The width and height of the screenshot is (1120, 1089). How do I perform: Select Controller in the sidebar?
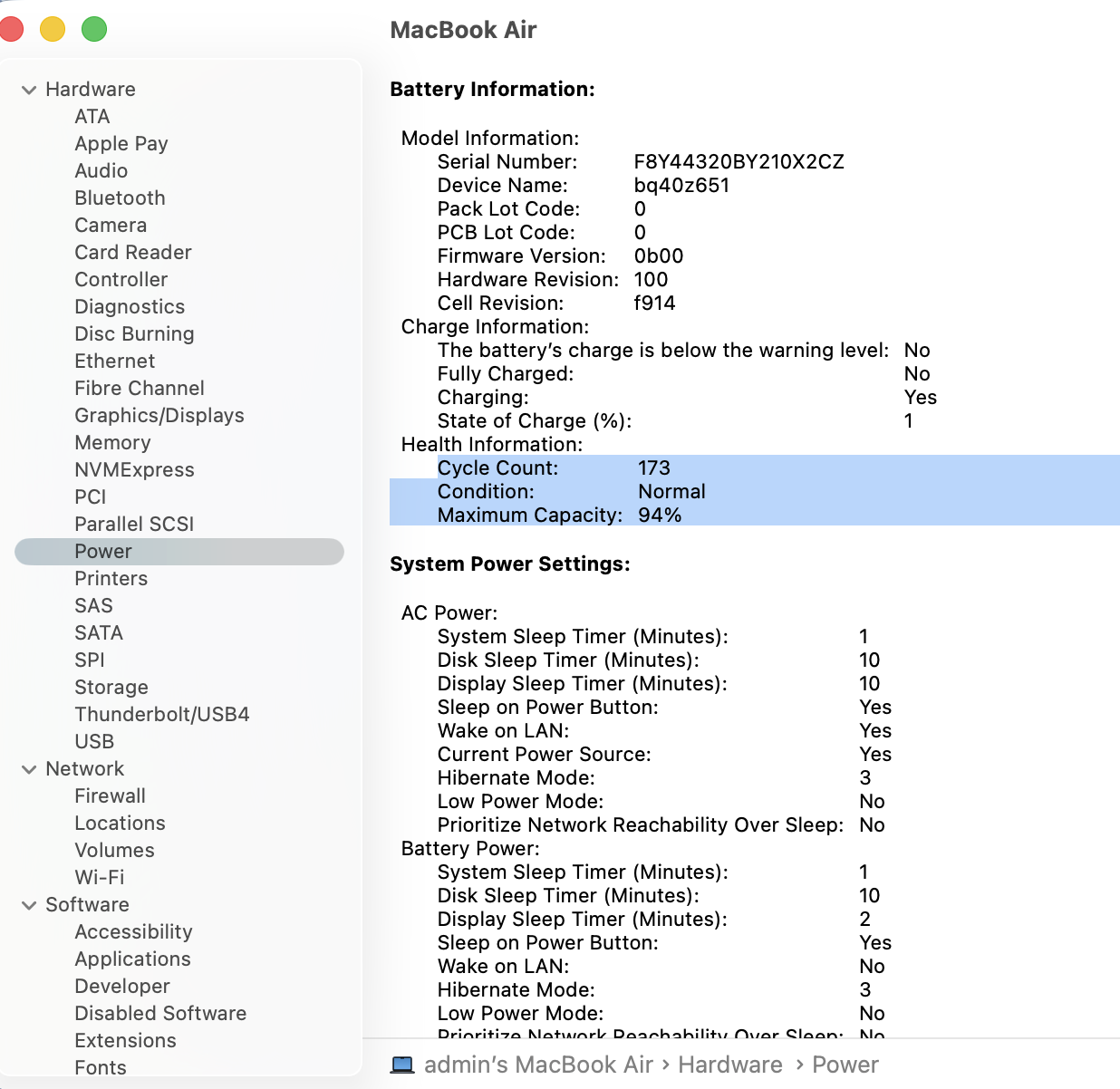(121, 280)
